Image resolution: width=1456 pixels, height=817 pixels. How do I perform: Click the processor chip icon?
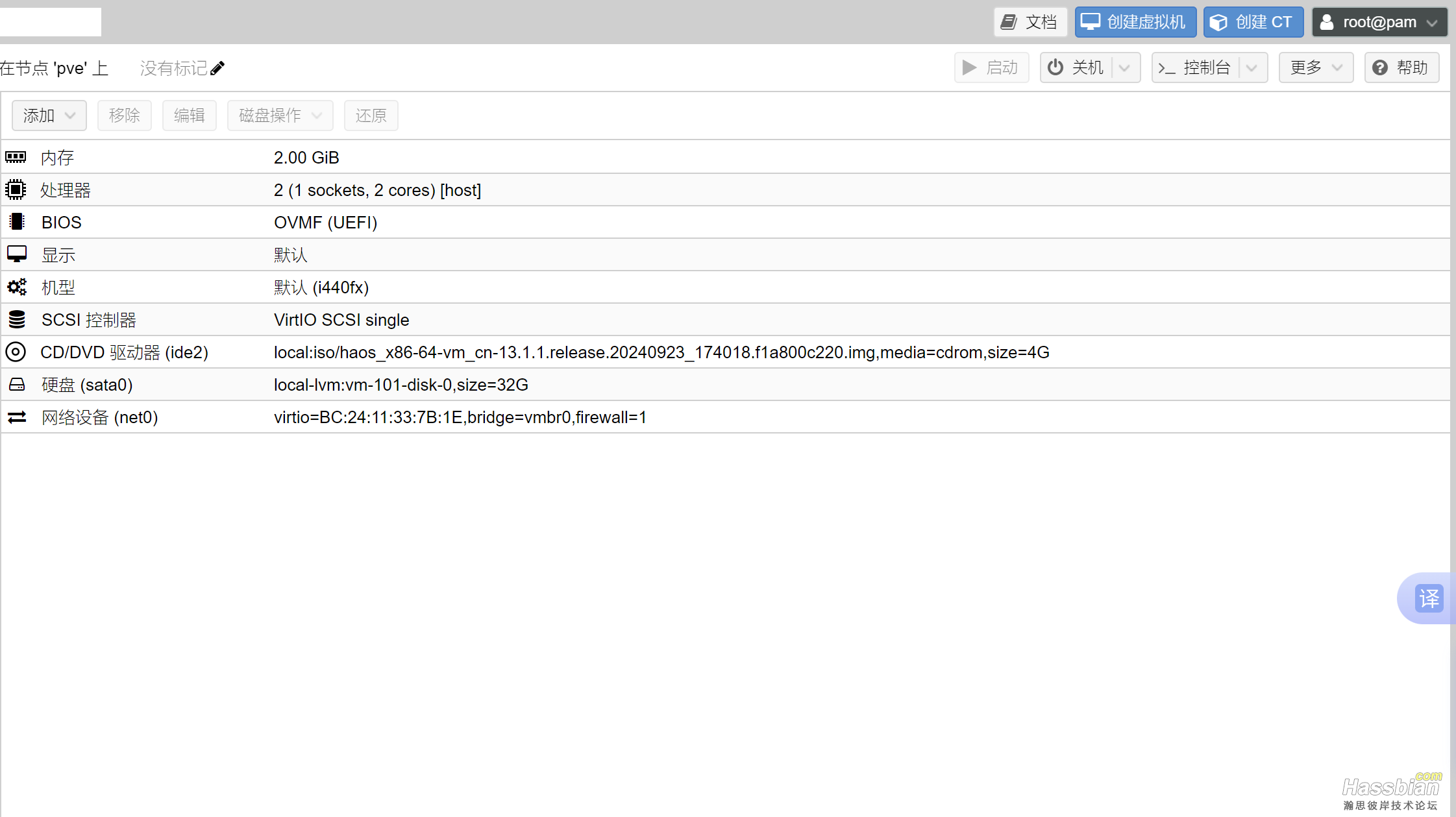pos(16,189)
